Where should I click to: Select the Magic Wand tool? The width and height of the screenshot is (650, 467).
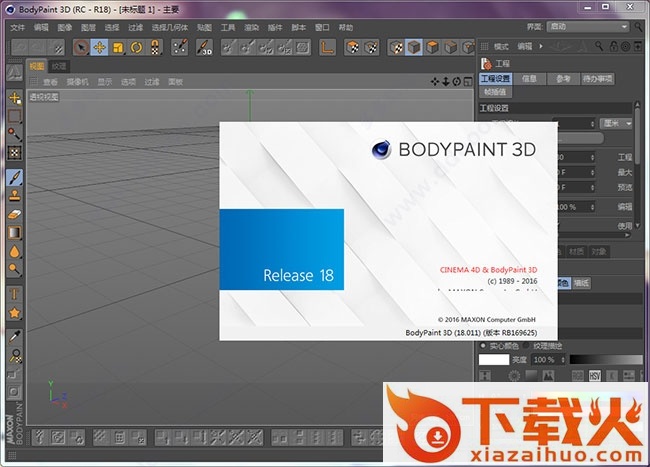click(15, 133)
